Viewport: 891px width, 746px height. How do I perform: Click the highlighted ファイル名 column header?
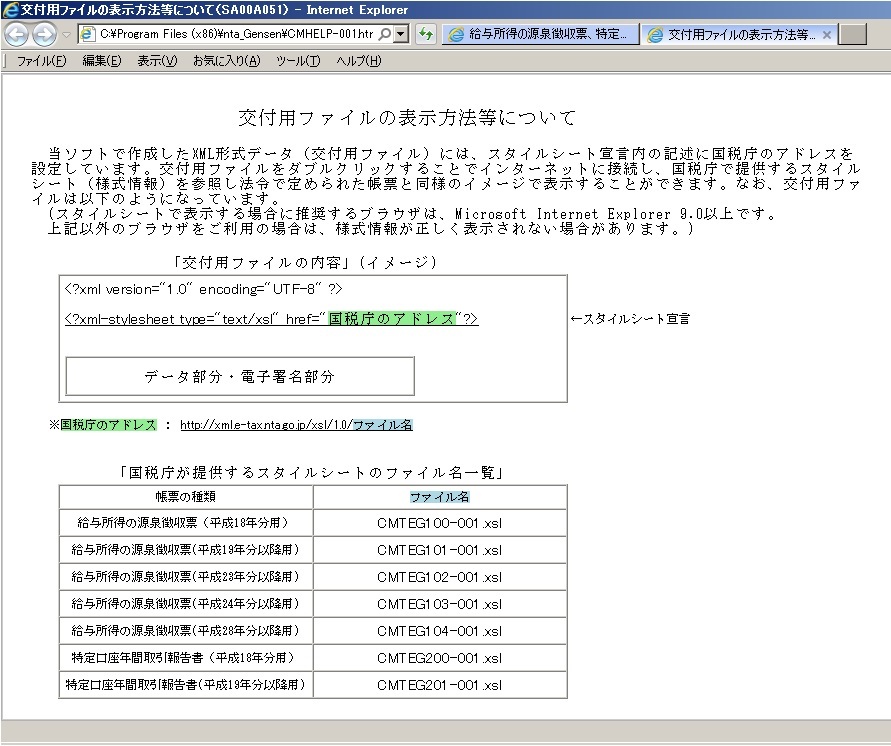coord(439,497)
